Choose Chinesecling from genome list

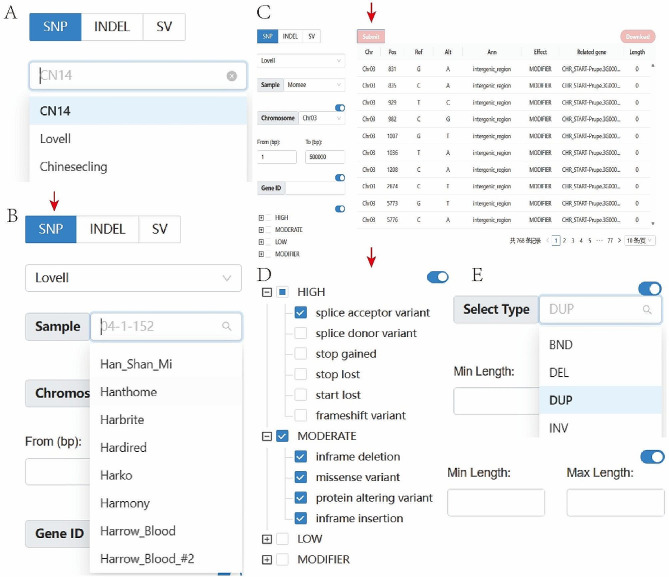click(138, 167)
